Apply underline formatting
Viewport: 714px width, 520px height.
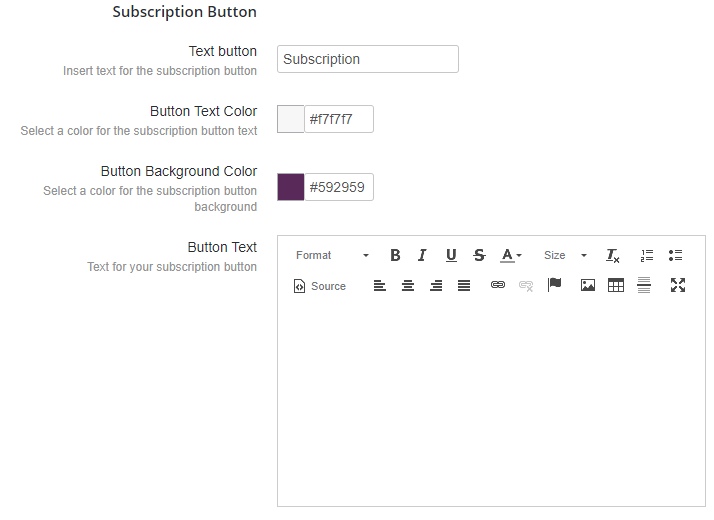tap(451, 255)
